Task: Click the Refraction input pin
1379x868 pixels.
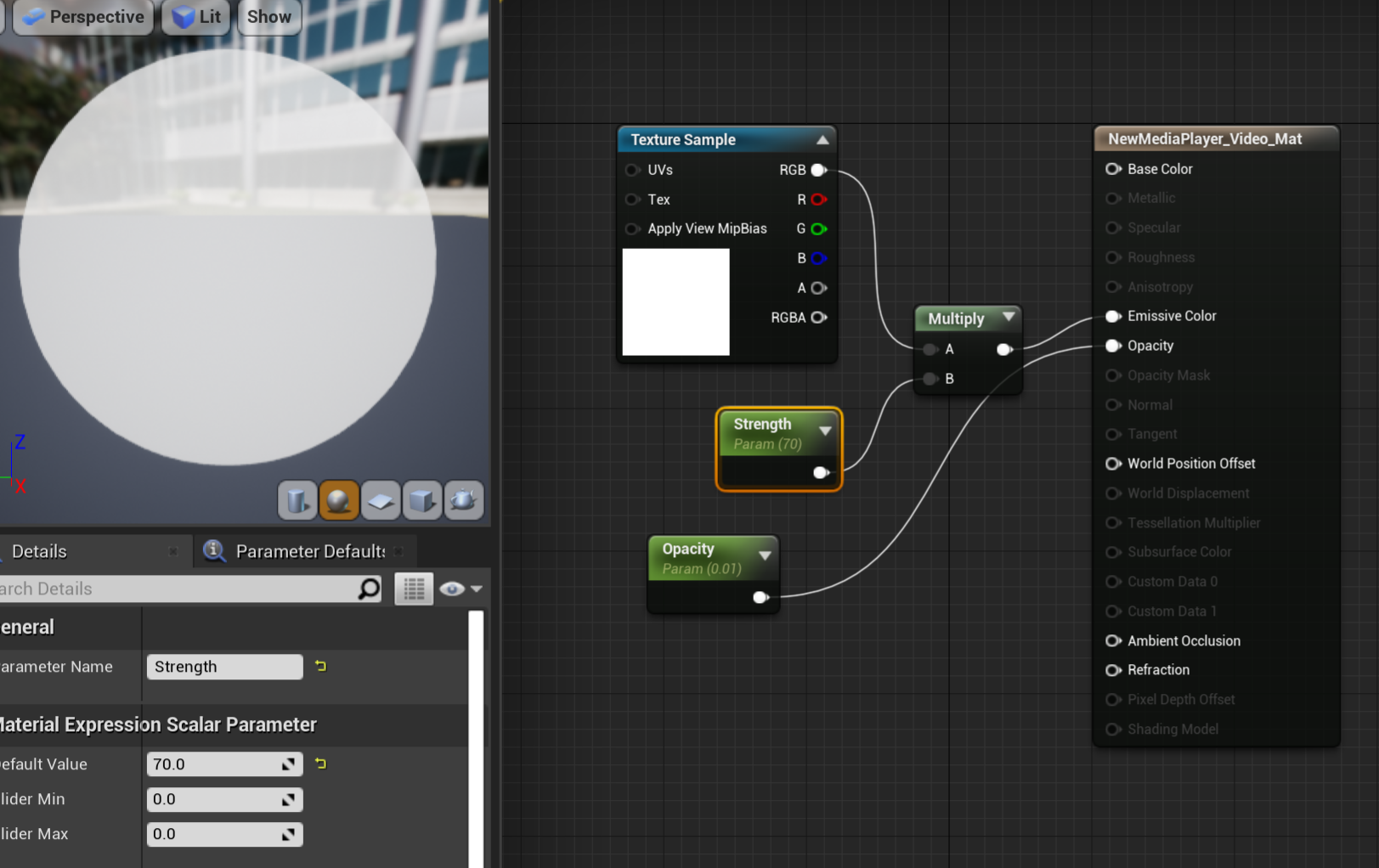Action: coord(1113,670)
